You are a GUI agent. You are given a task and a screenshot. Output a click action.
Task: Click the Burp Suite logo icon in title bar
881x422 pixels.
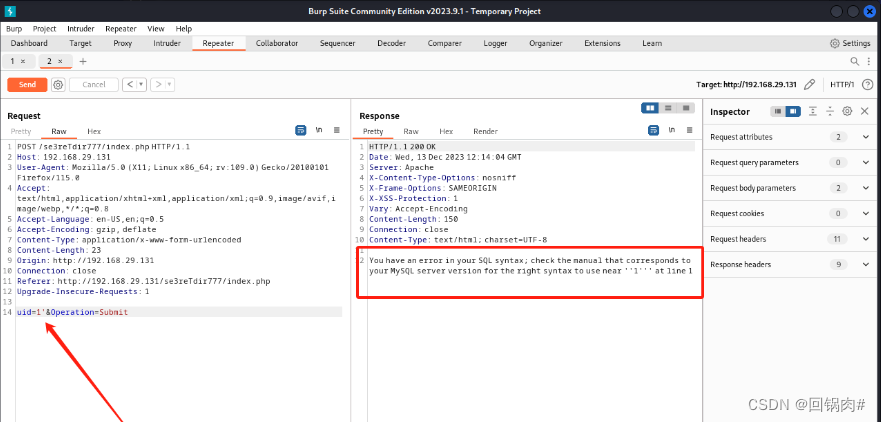point(10,11)
